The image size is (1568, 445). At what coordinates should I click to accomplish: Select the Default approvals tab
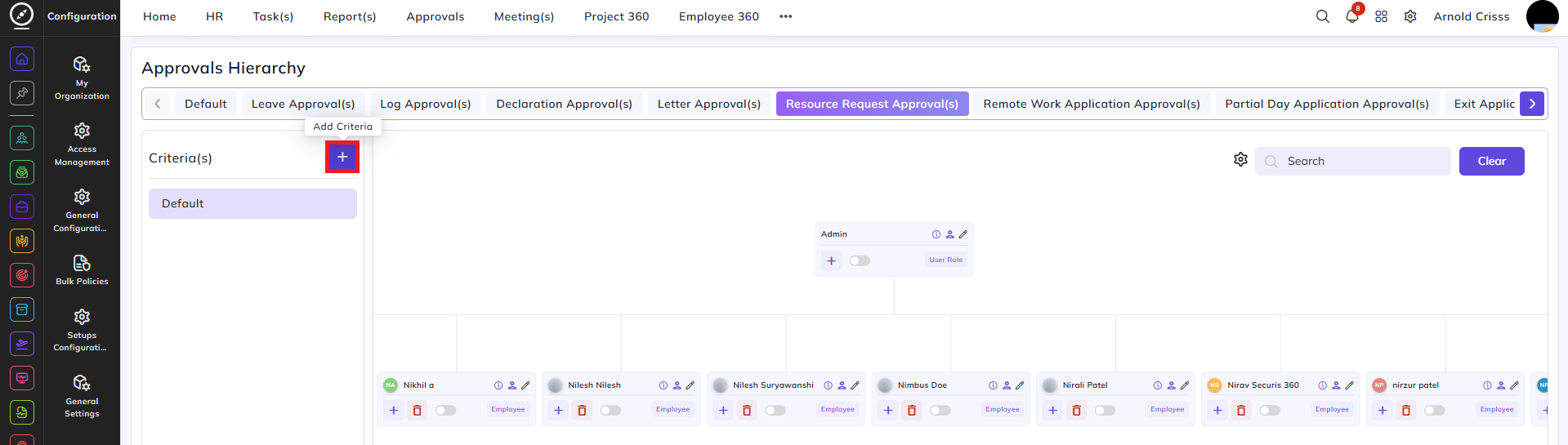point(206,104)
